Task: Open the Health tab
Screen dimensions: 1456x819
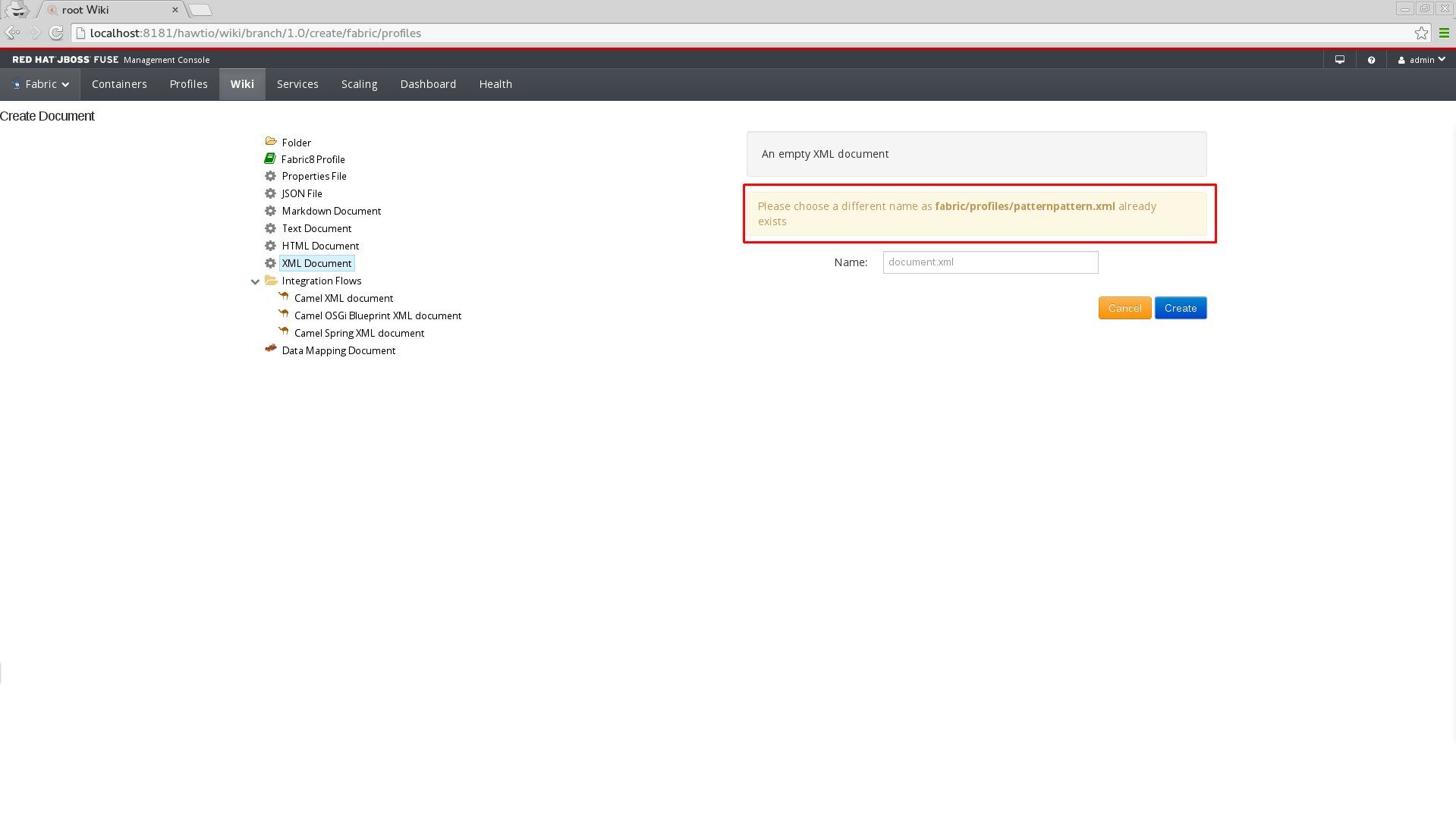Action: tap(495, 84)
